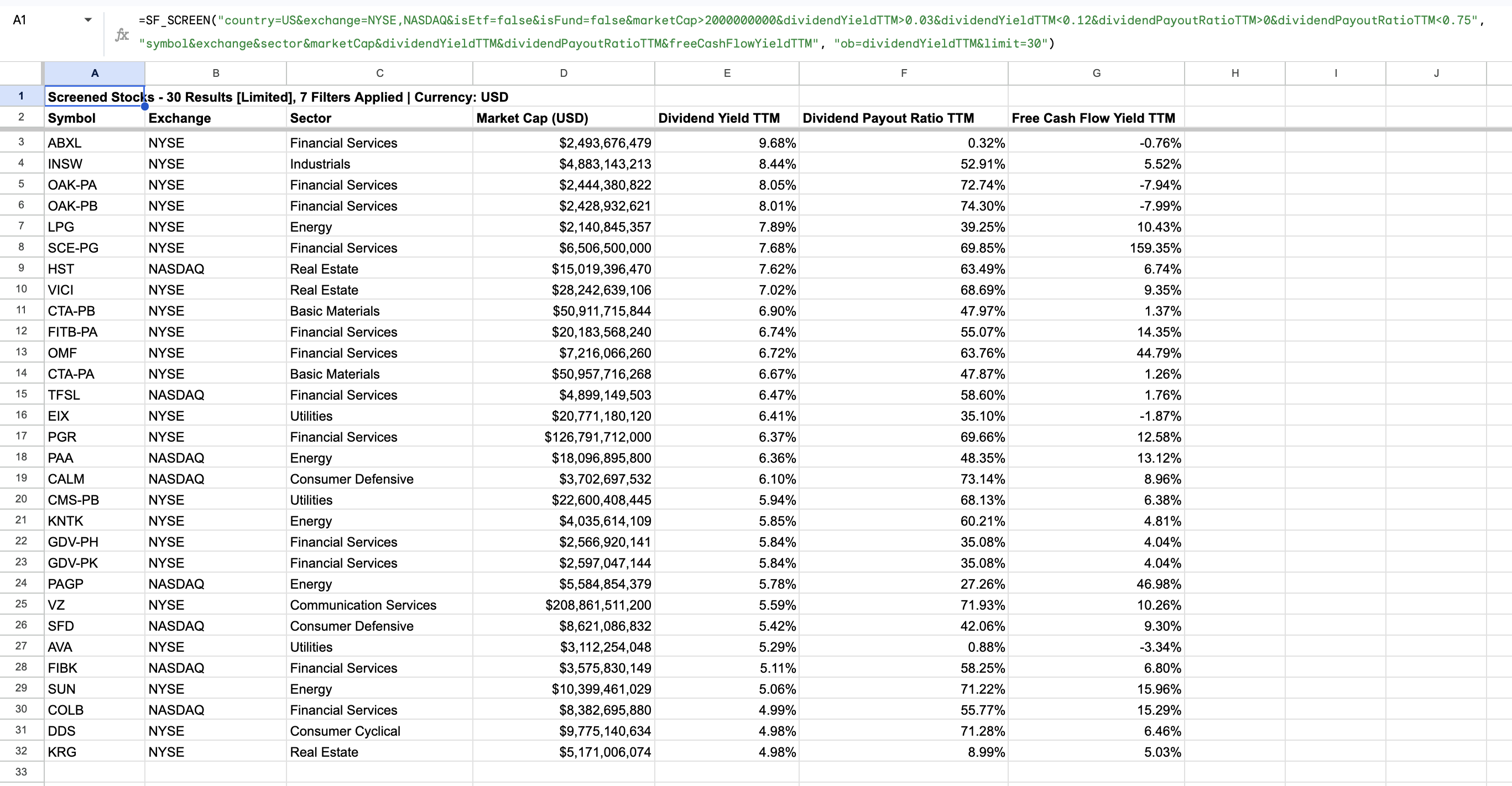Click the Exchange header cell
The height and width of the screenshot is (786, 1512).
[216, 118]
